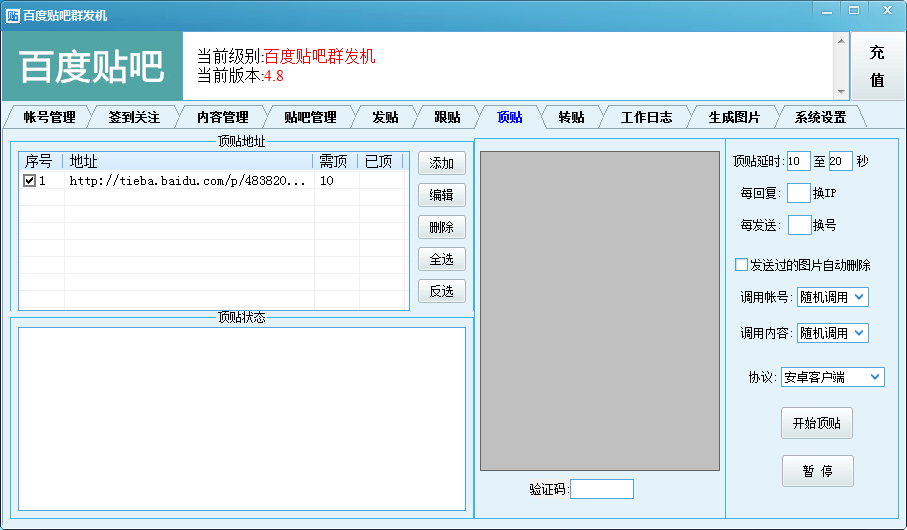The height and width of the screenshot is (530, 907).
Task: Click the maximum delay field showing 20
Action: (x=840, y=161)
